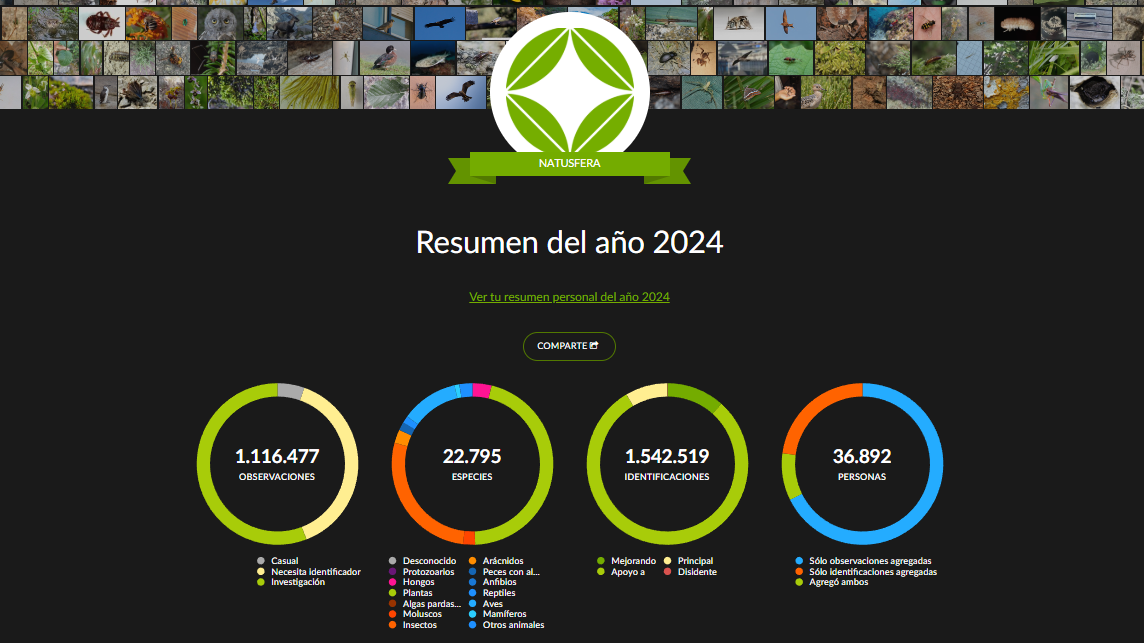
Task: Click the Insectos orange legend dot
Action: point(393,625)
